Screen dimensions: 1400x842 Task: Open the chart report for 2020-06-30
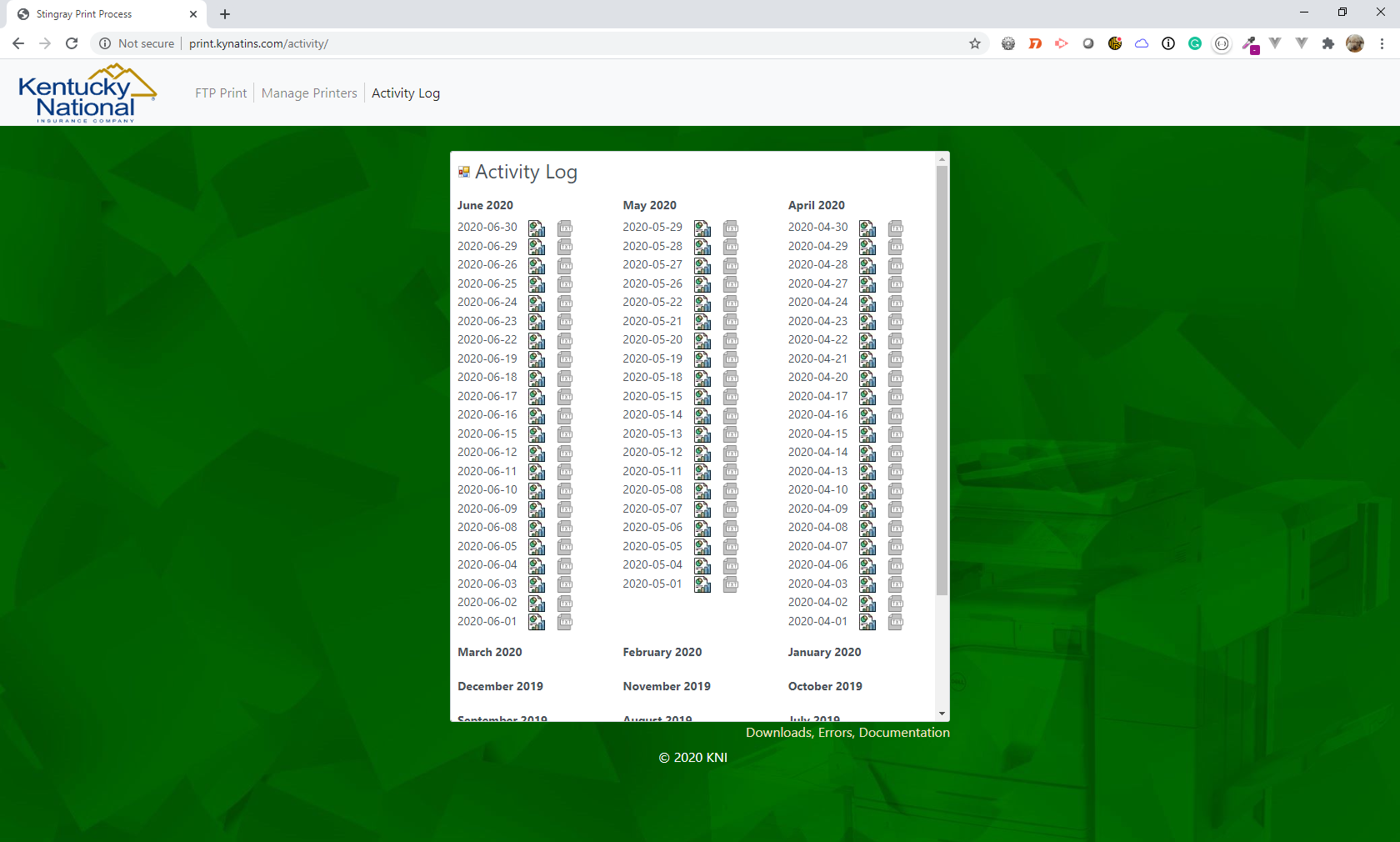coord(537,228)
